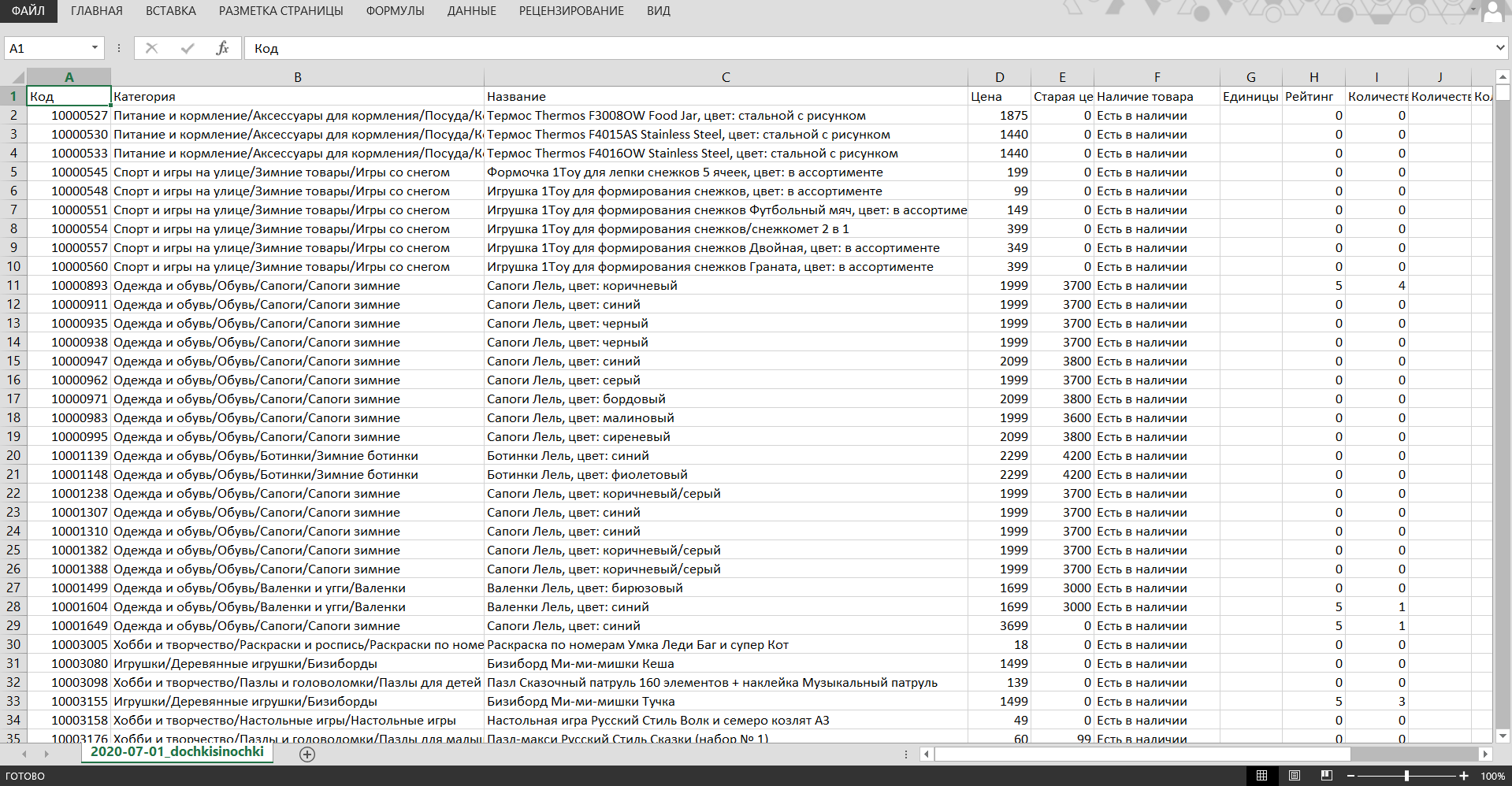
Task: Select the cell Ботинки Лель, цвет: фиолетовый
Action: coord(726,474)
